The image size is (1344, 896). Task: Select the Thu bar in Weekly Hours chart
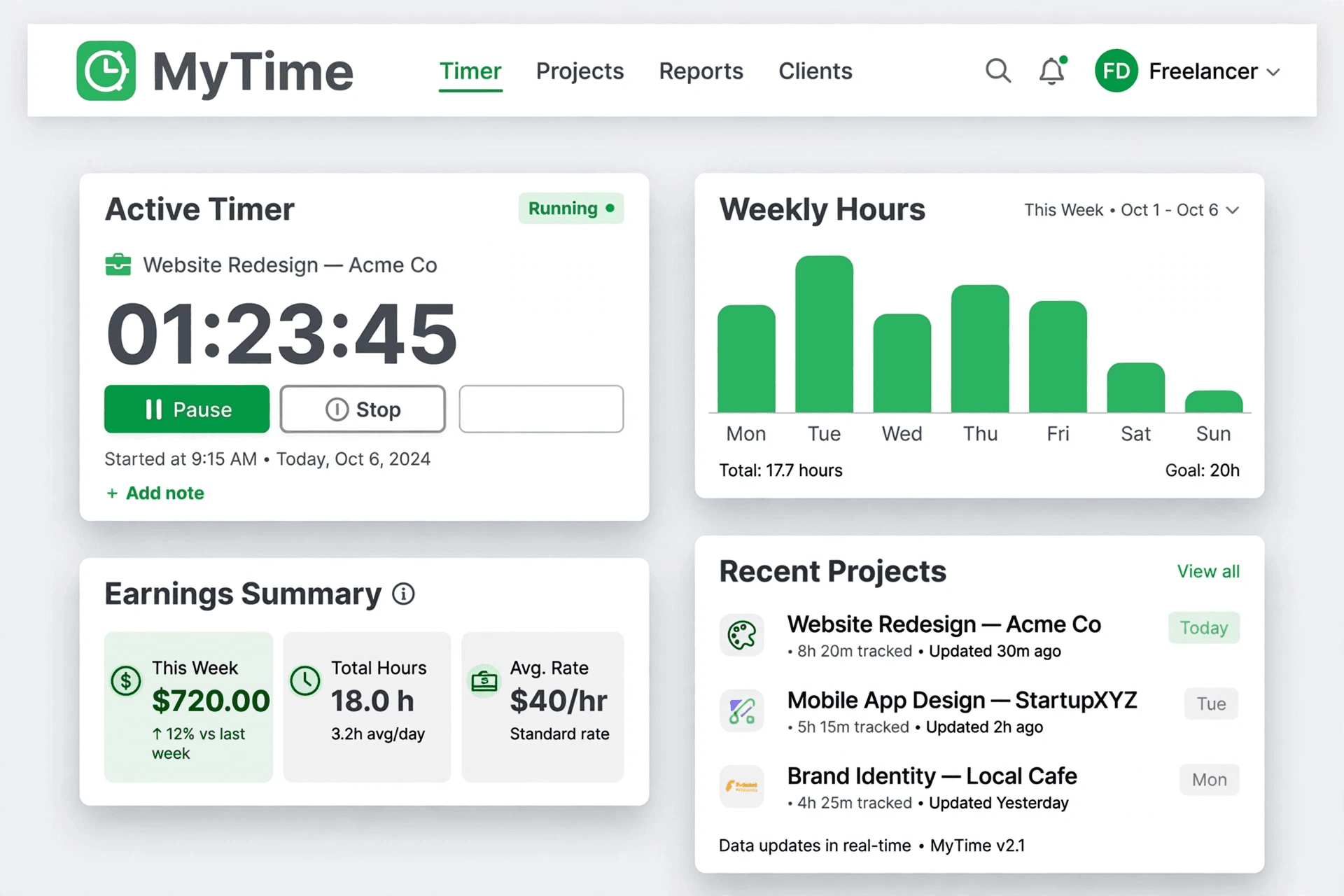coord(980,349)
